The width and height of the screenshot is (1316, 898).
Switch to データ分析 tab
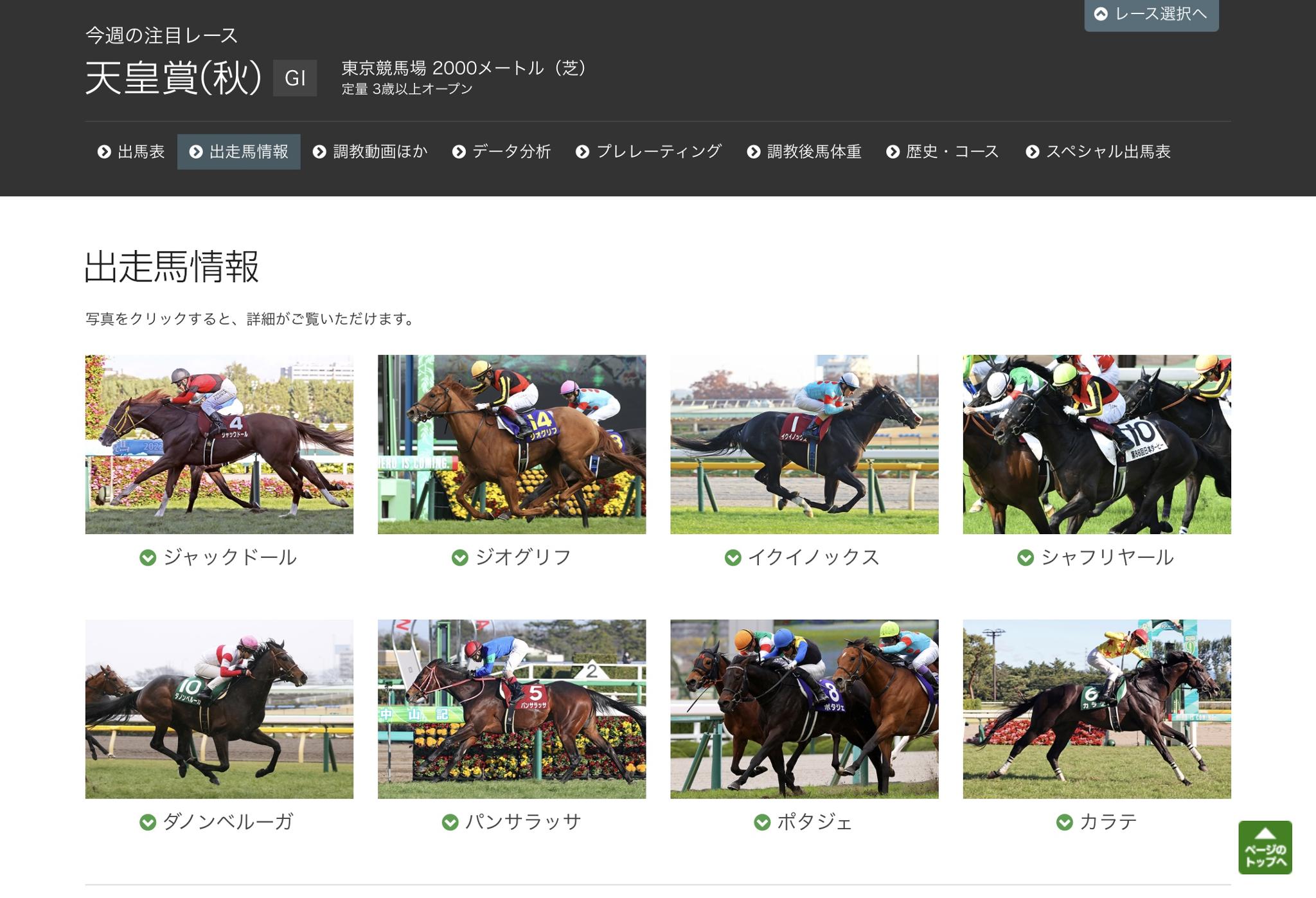tap(502, 152)
